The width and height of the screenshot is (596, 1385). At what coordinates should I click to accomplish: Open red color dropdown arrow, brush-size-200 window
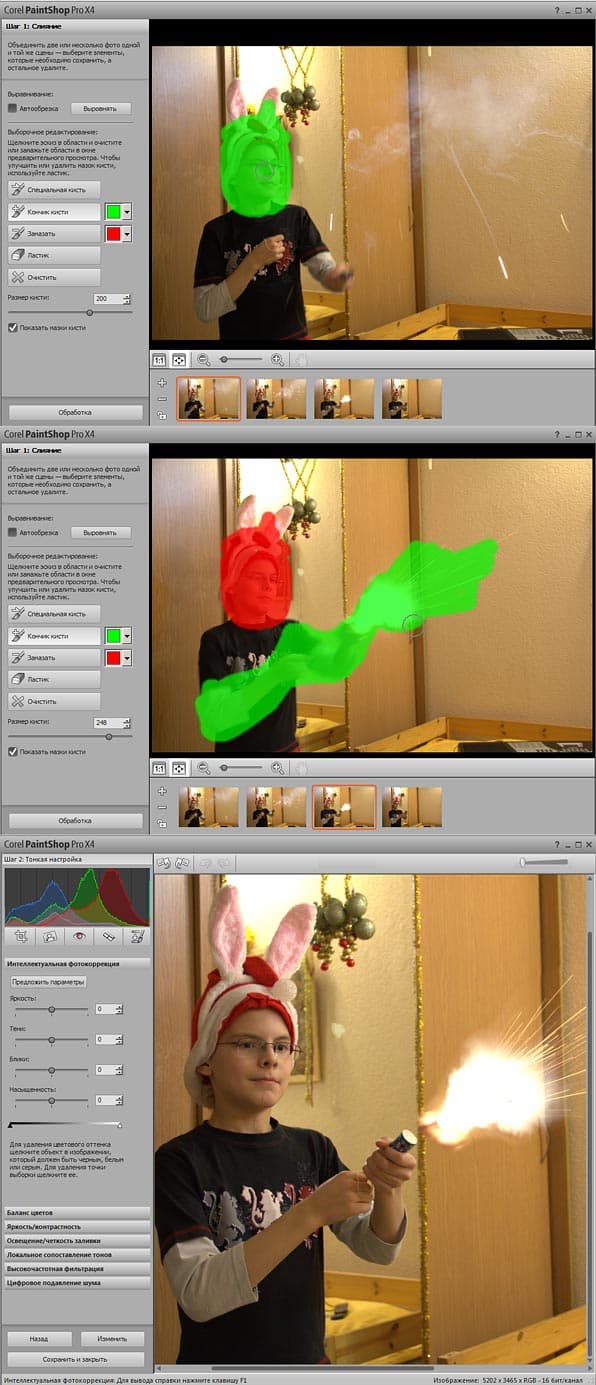click(127, 234)
